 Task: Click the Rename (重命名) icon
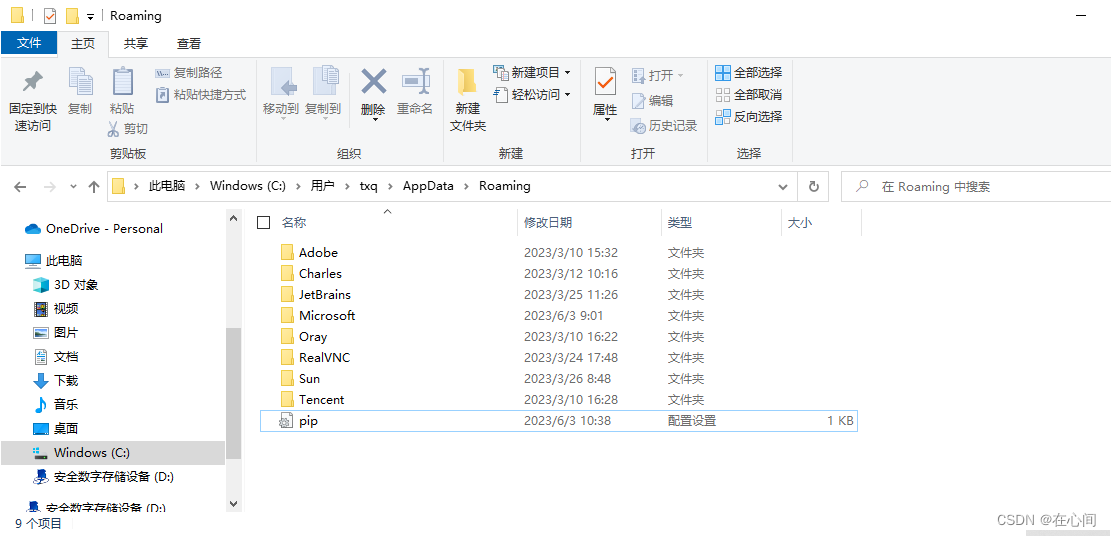414,83
